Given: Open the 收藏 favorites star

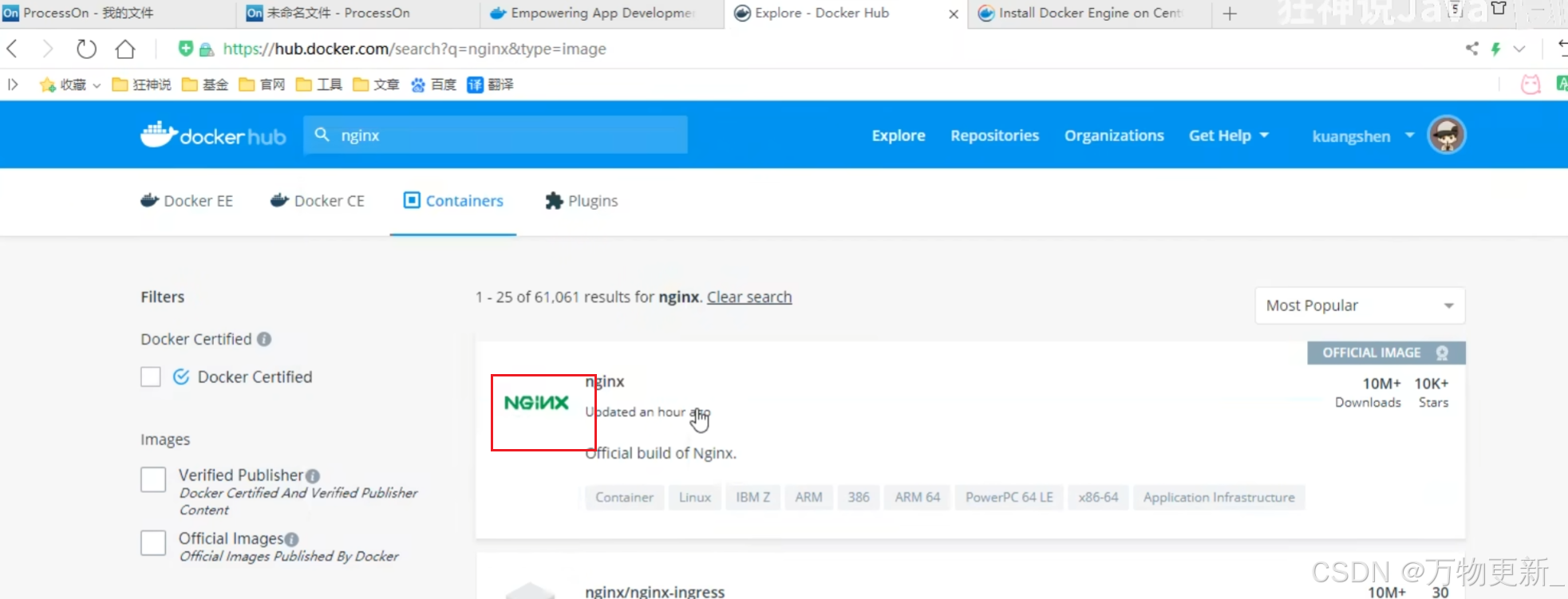Looking at the screenshot, I should [x=48, y=85].
